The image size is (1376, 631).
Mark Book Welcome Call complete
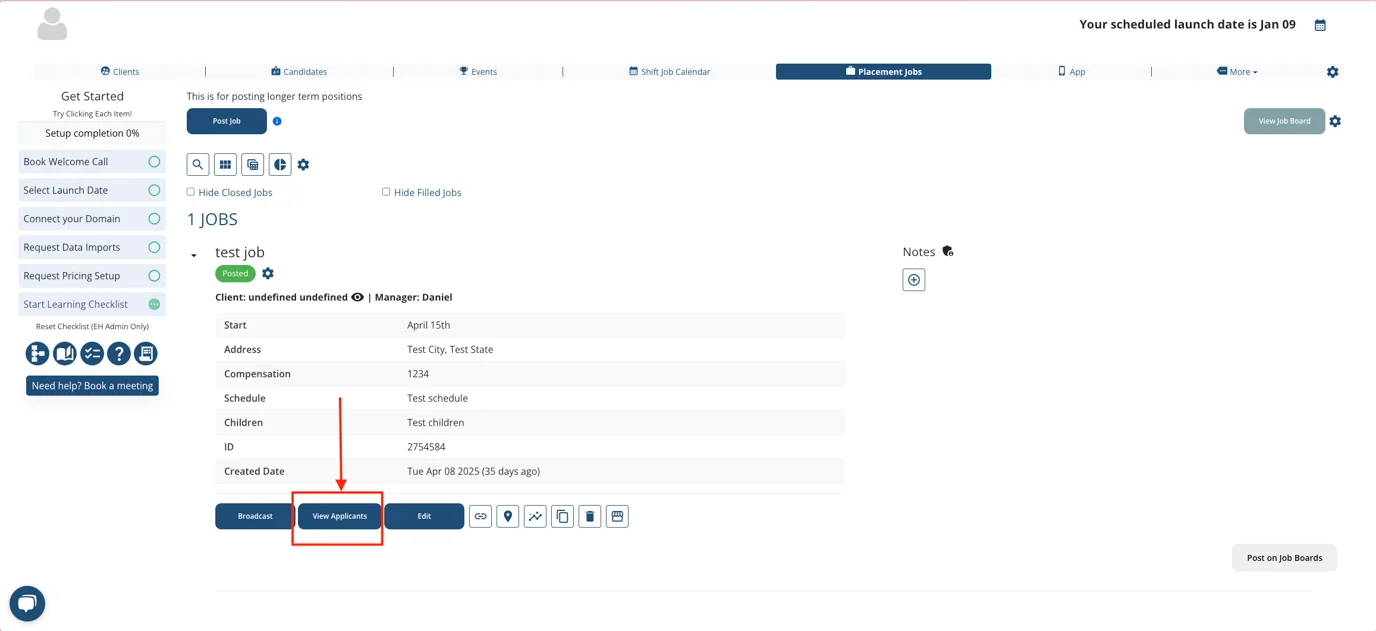coord(154,161)
